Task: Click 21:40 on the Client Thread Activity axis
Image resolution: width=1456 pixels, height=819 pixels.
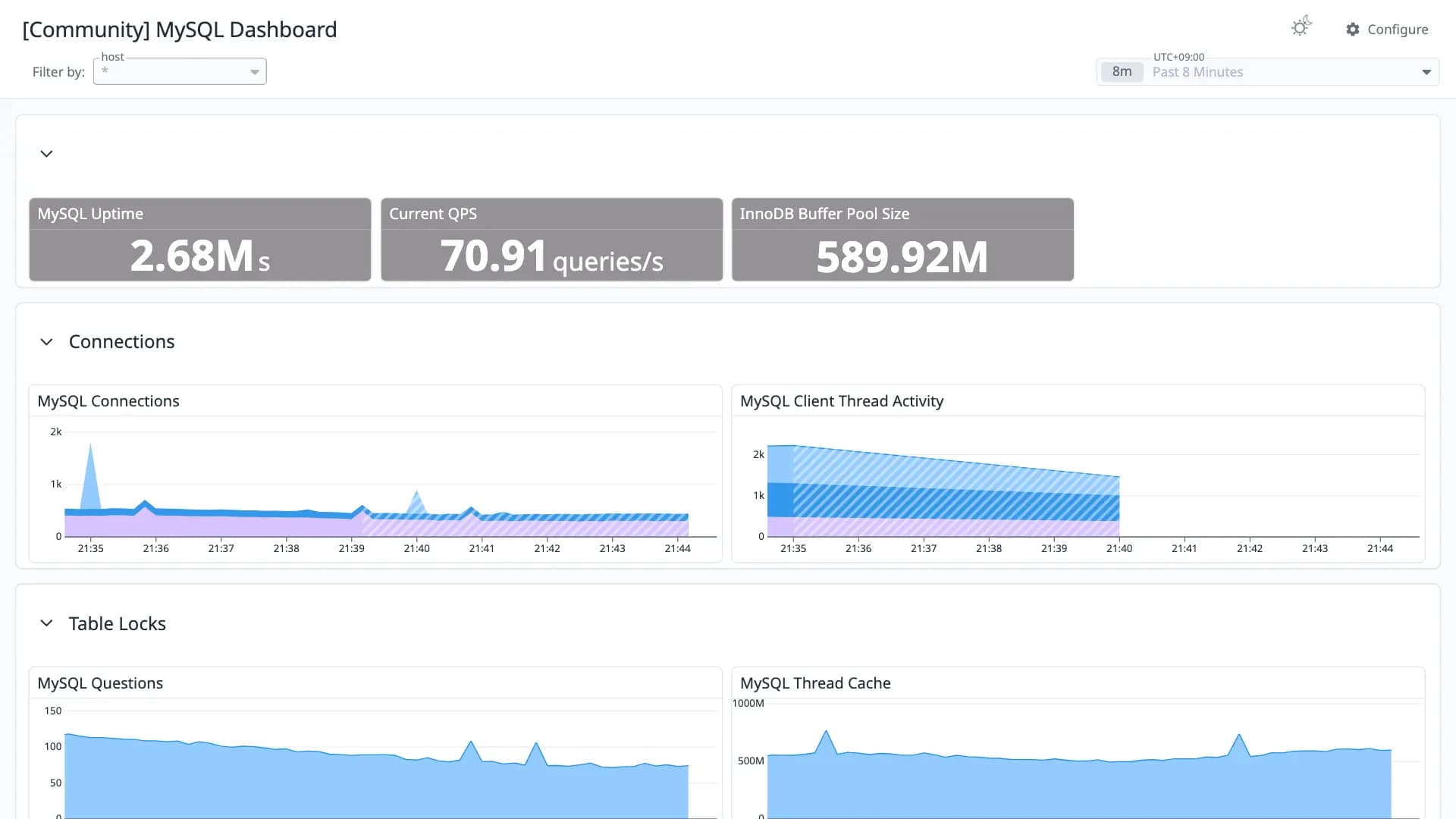Action: pyautogui.click(x=1119, y=548)
